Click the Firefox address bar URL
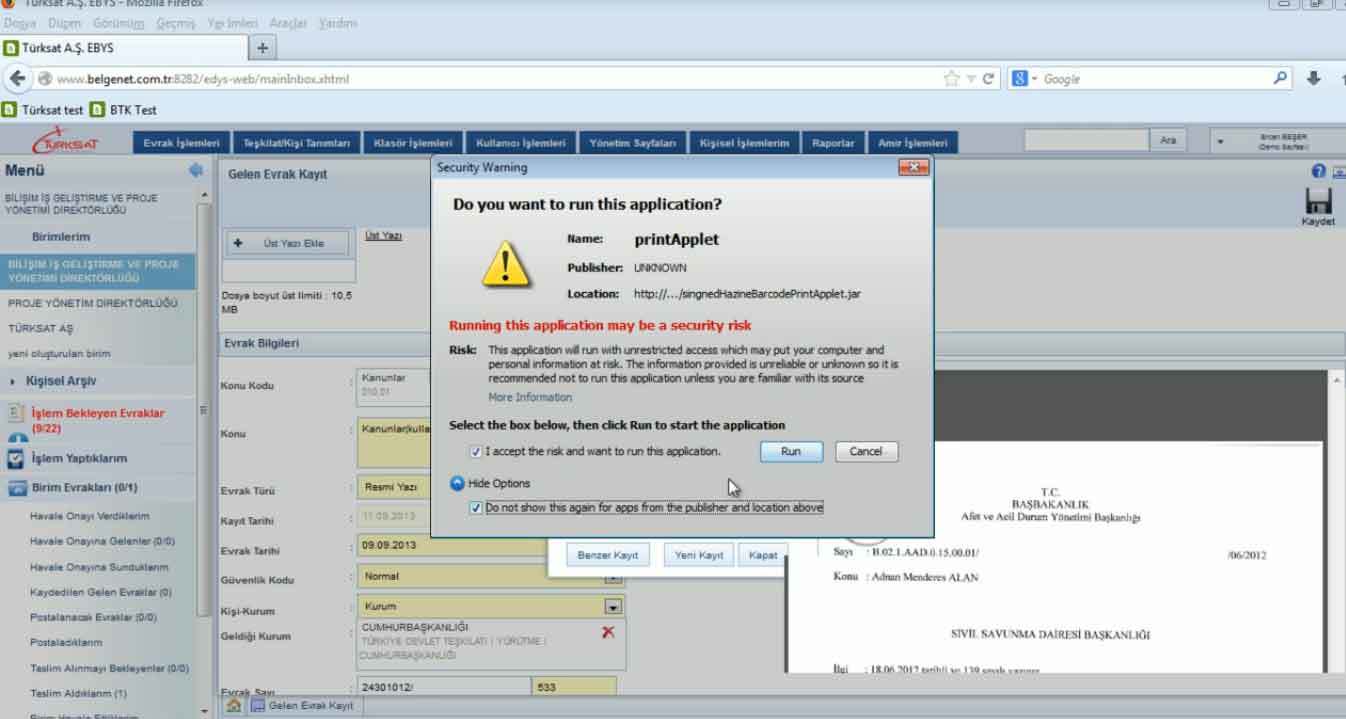Image resolution: width=1346 pixels, height=719 pixels. click(203, 79)
